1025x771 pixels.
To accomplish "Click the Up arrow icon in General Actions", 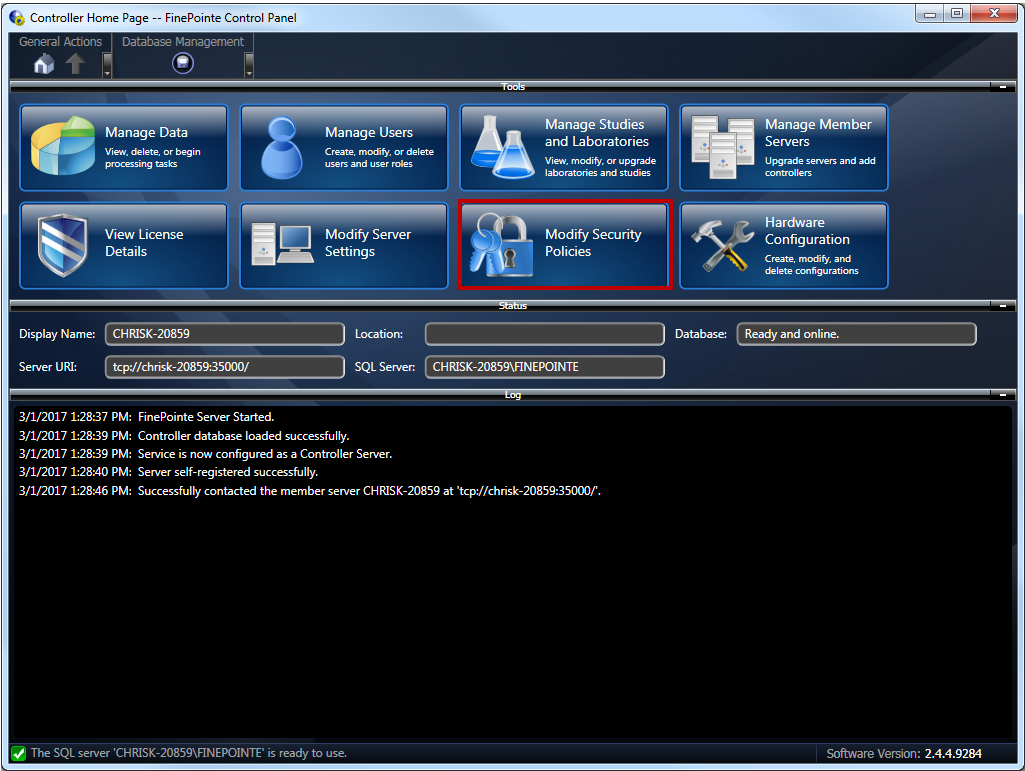I will coord(76,63).
